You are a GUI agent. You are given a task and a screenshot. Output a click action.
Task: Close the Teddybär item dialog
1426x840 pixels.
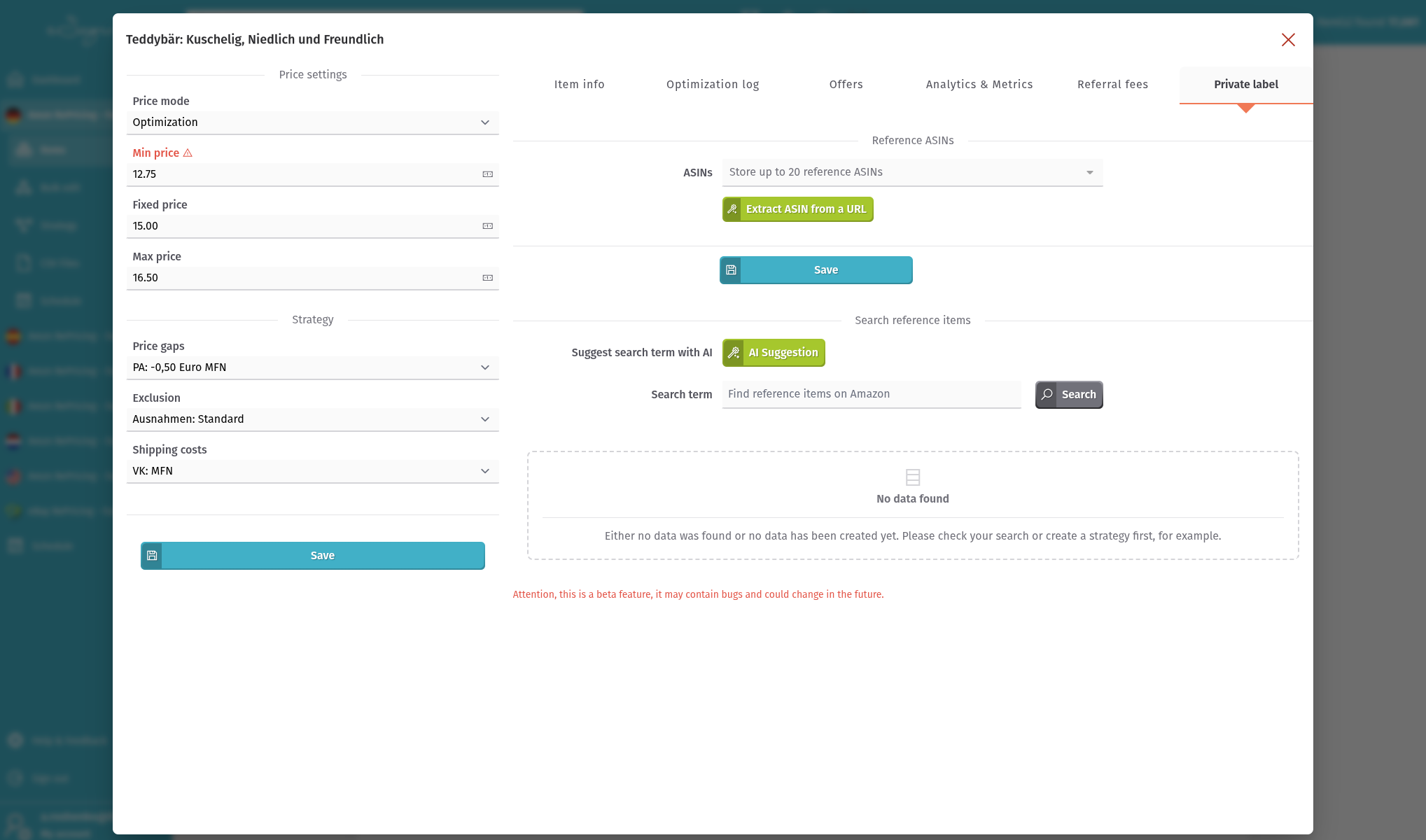[x=1287, y=40]
